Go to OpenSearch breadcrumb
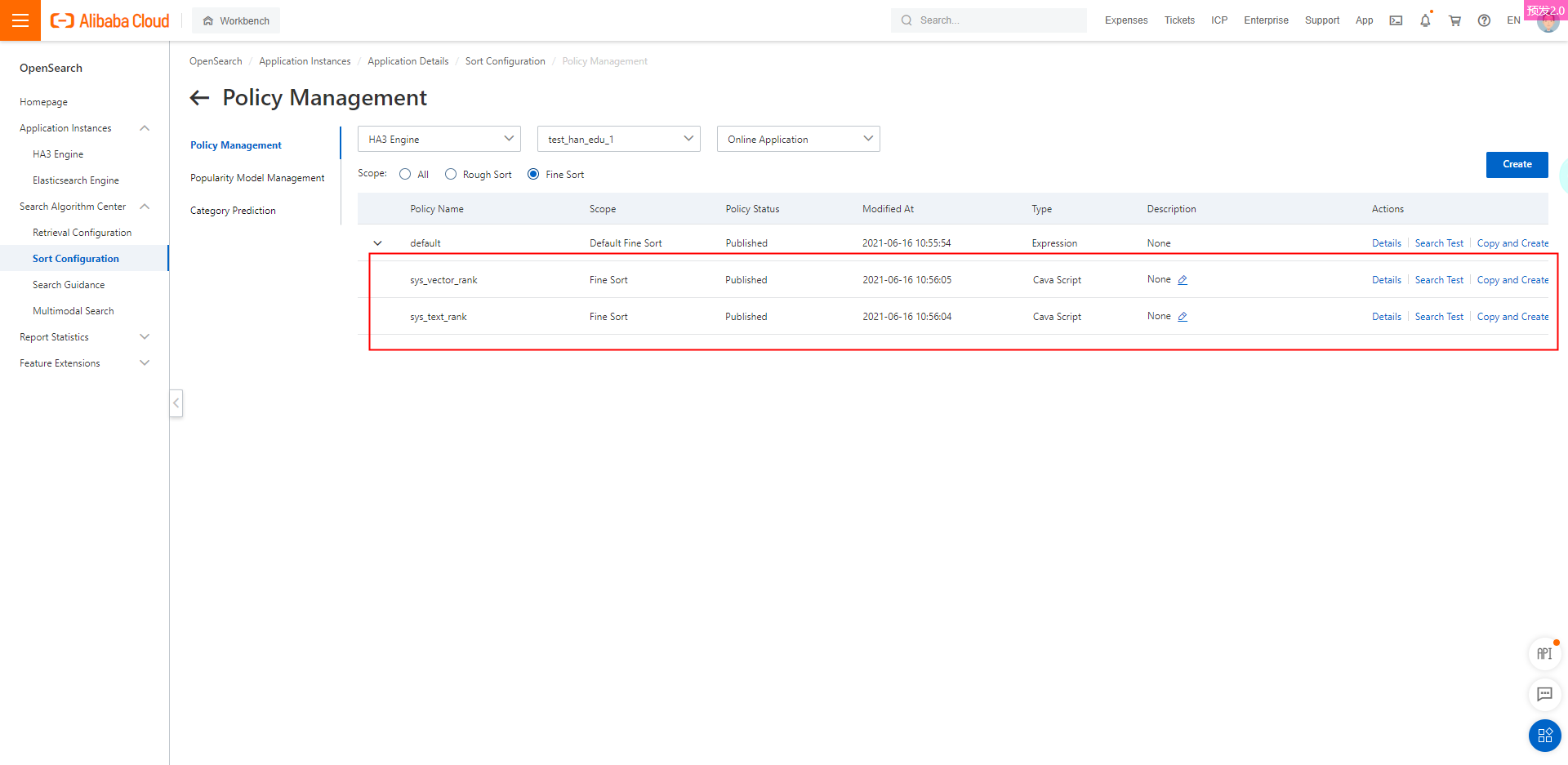 click(x=216, y=61)
